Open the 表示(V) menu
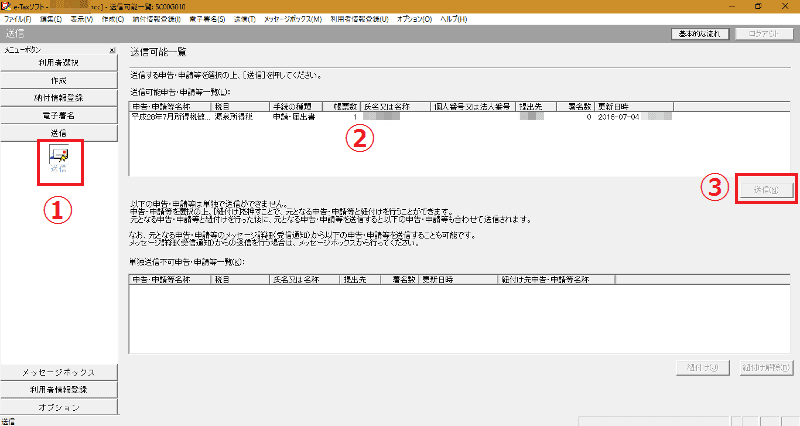The height and width of the screenshot is (426, 800). (x=82, y=19)
